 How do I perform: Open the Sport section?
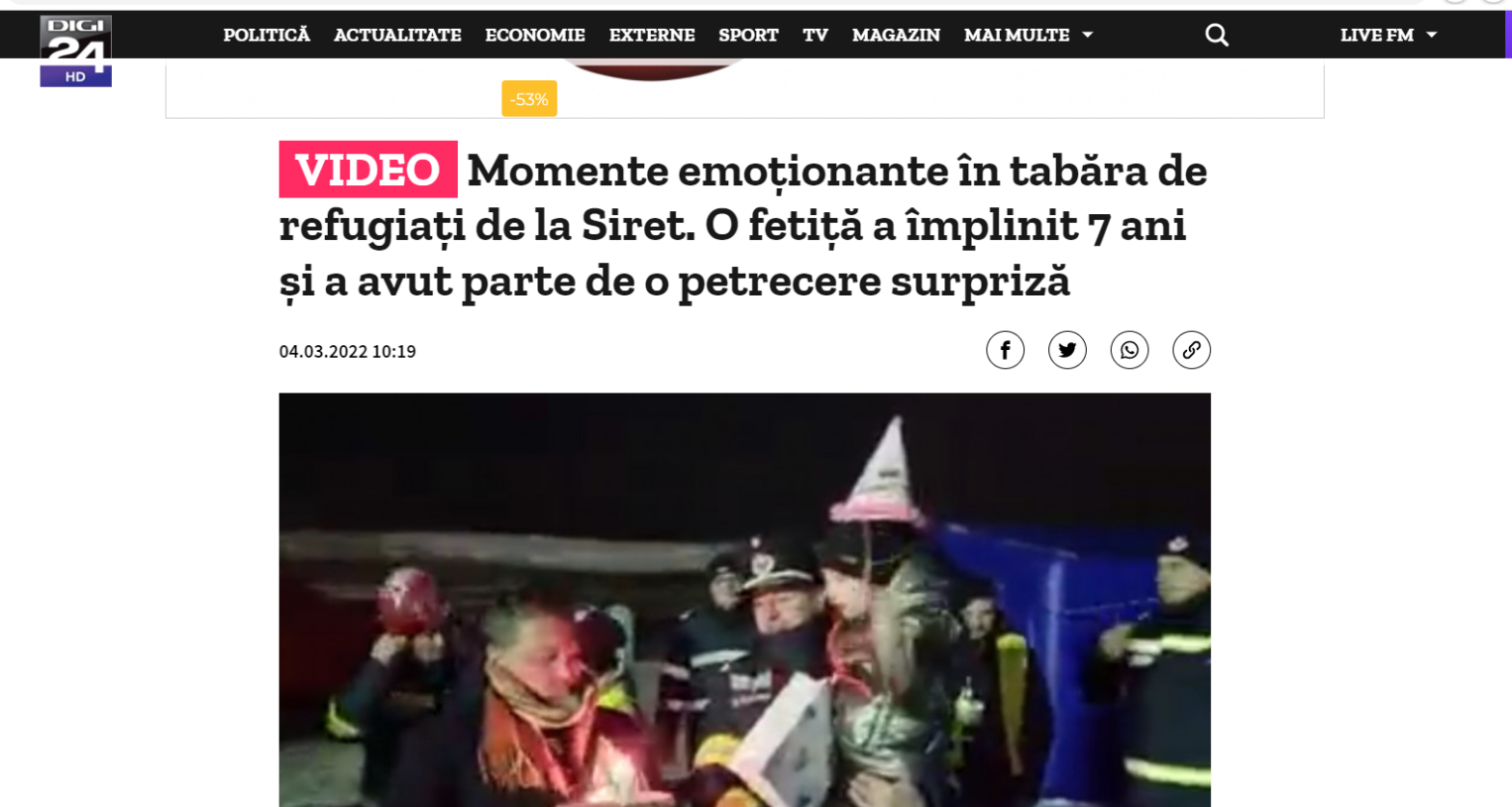click(748, 35)
